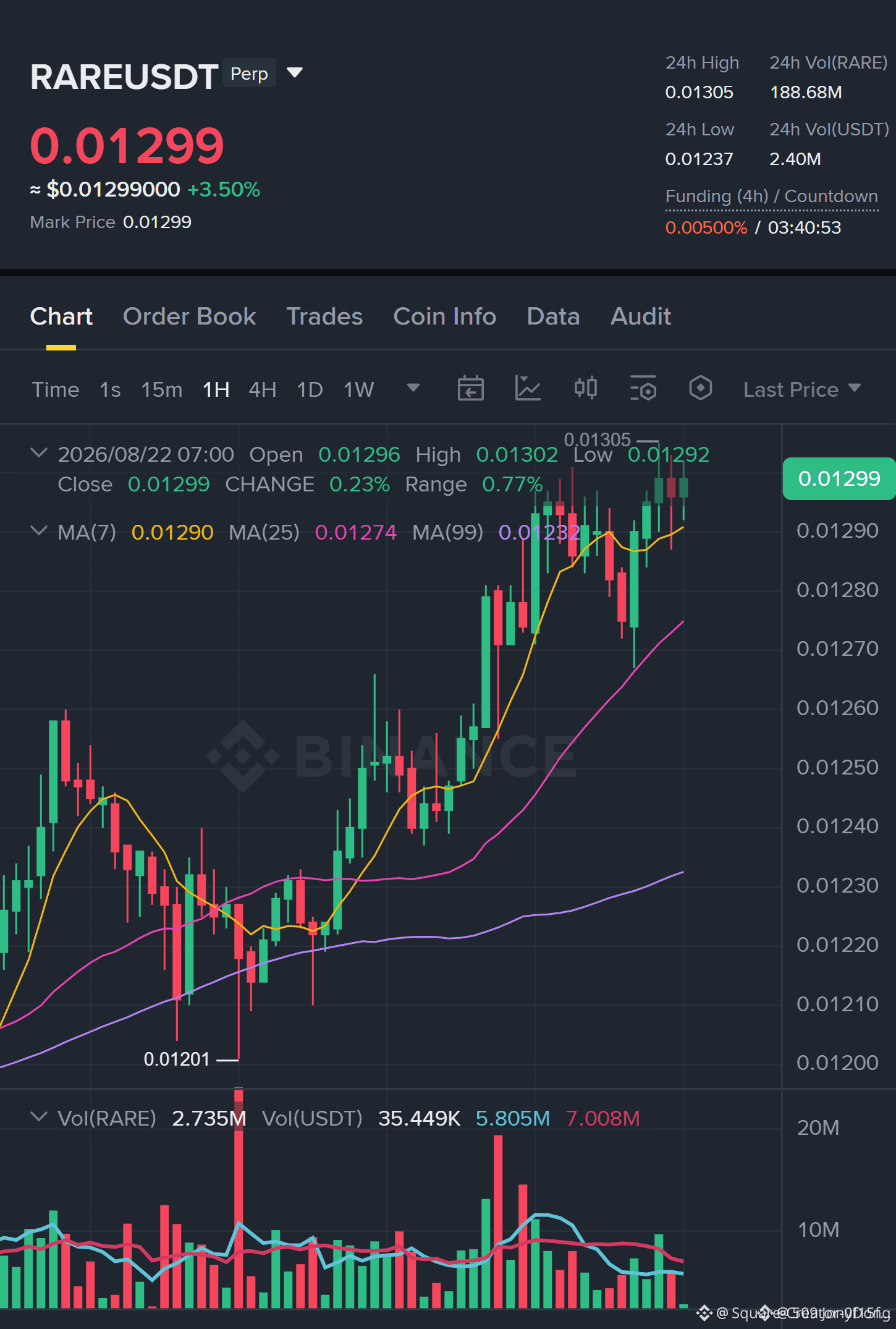Tap the Funding (4h) / Countdown label
Screen dimensions: 896x1329
[x=772, y=197]
